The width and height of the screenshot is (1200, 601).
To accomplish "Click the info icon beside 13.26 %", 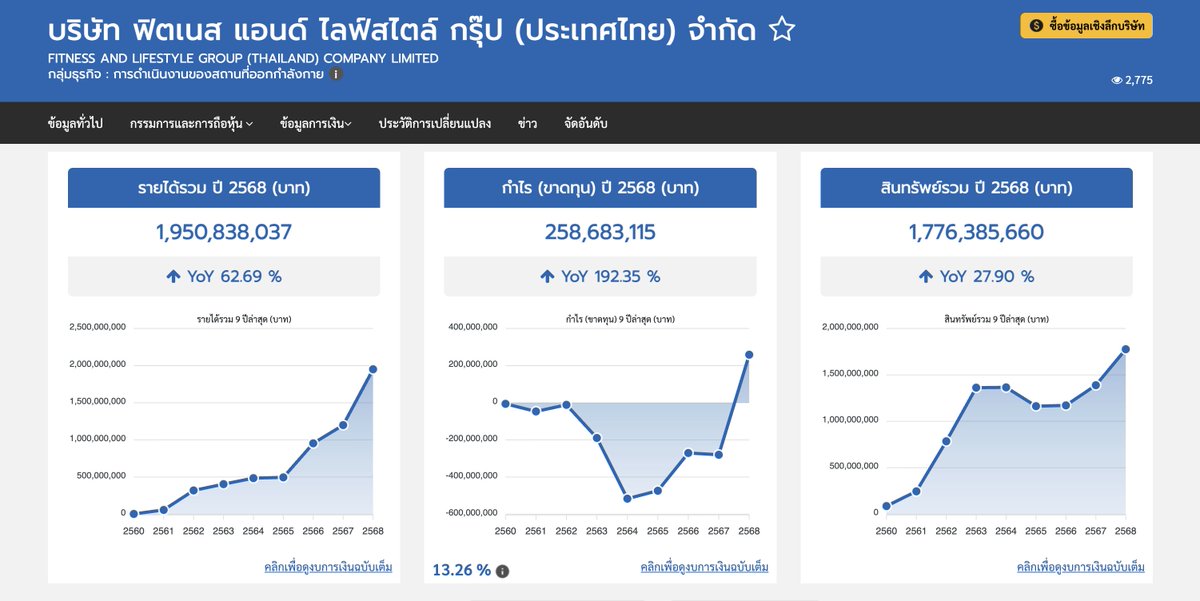I will (503, 571).
